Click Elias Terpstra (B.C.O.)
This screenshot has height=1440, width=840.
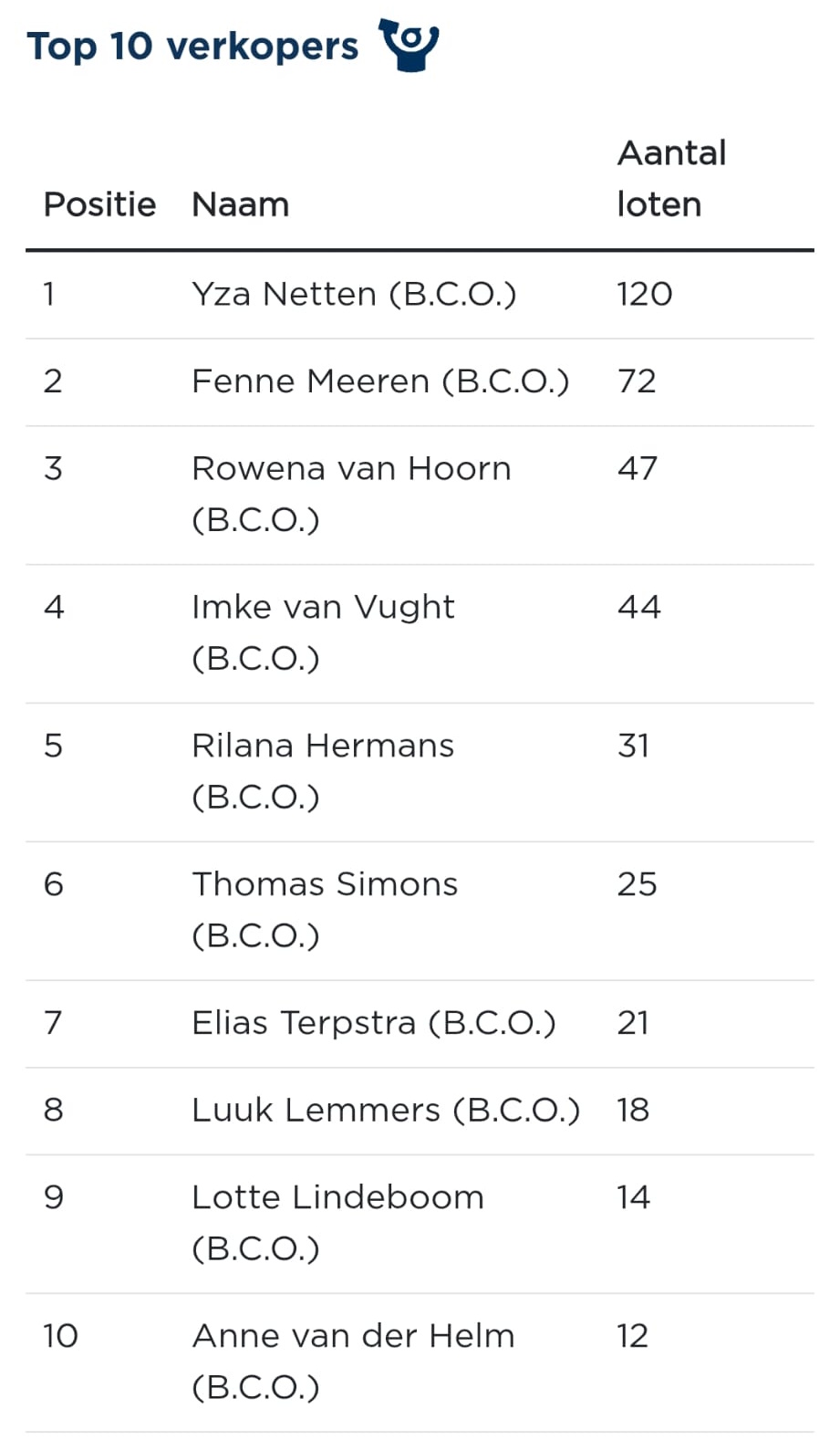point(373,1023)
